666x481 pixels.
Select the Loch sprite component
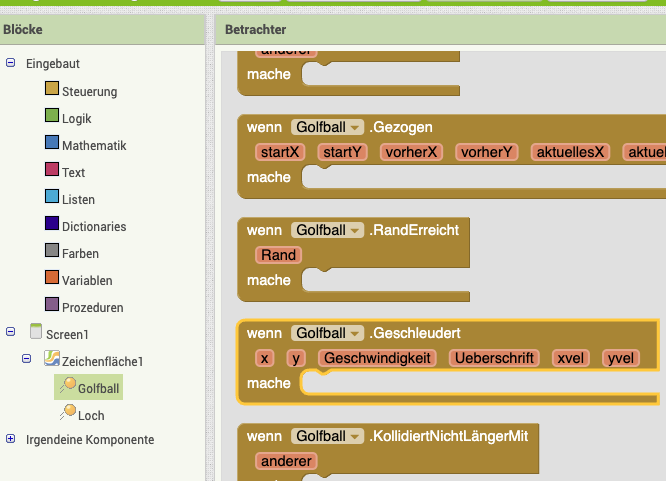pos(90,414)
